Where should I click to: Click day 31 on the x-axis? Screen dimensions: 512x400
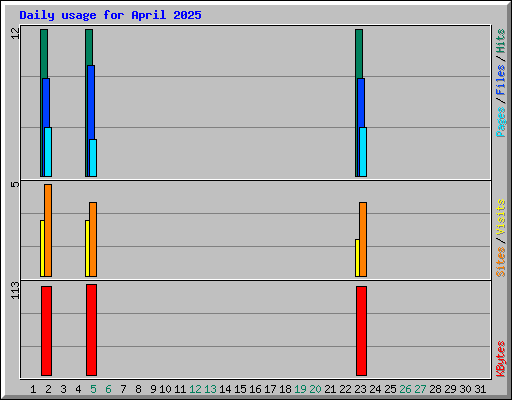pyautogui.click(x=480, y=389)
